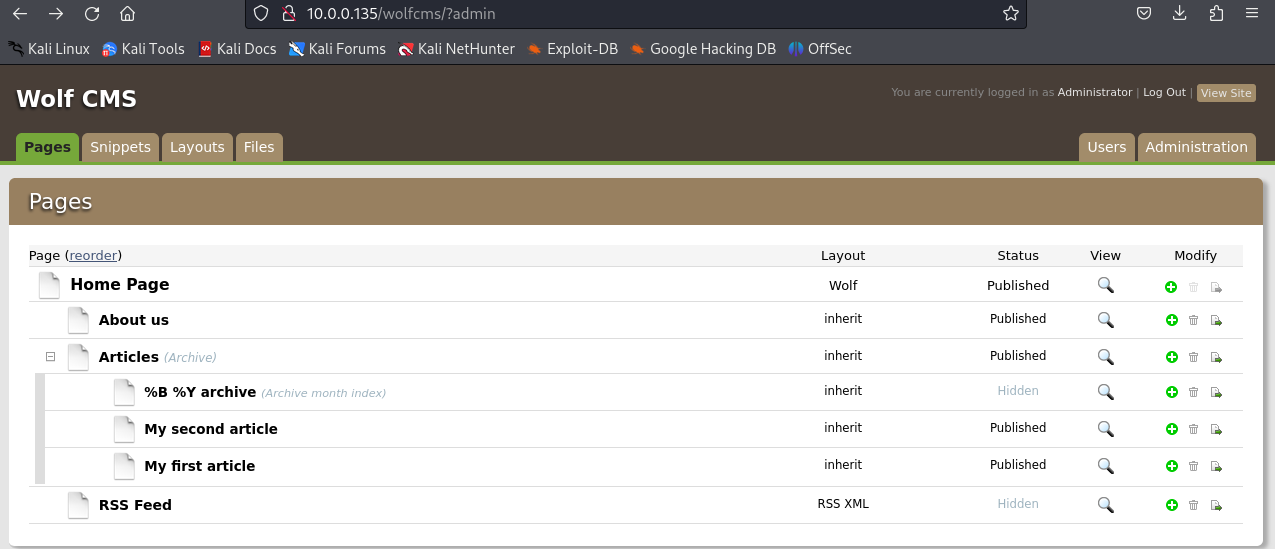
Task: Delete the %B %Y archive page
Action: [x=1193, y=393]
